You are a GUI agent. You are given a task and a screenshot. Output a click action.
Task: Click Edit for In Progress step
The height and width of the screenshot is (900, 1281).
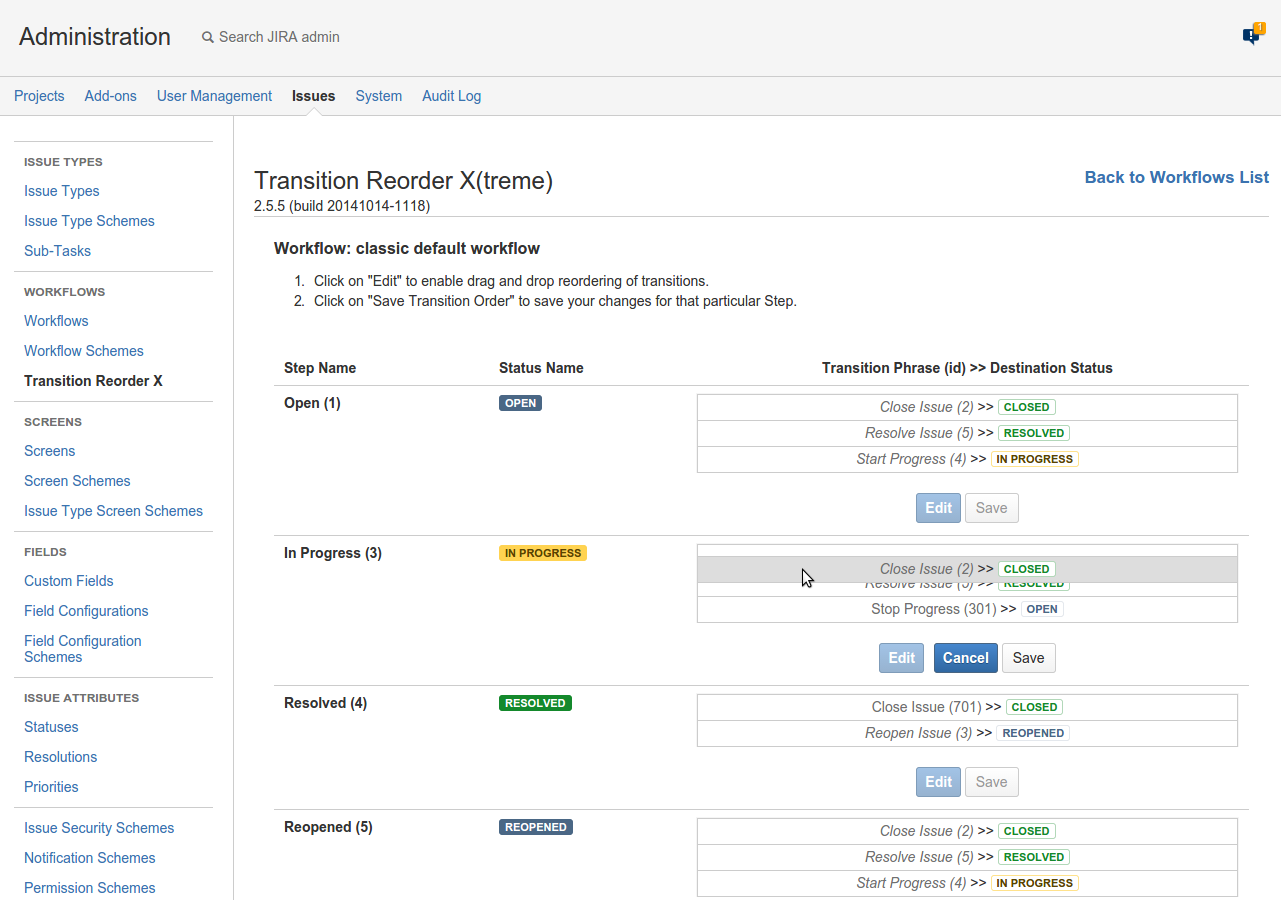[x=902, y=658]
